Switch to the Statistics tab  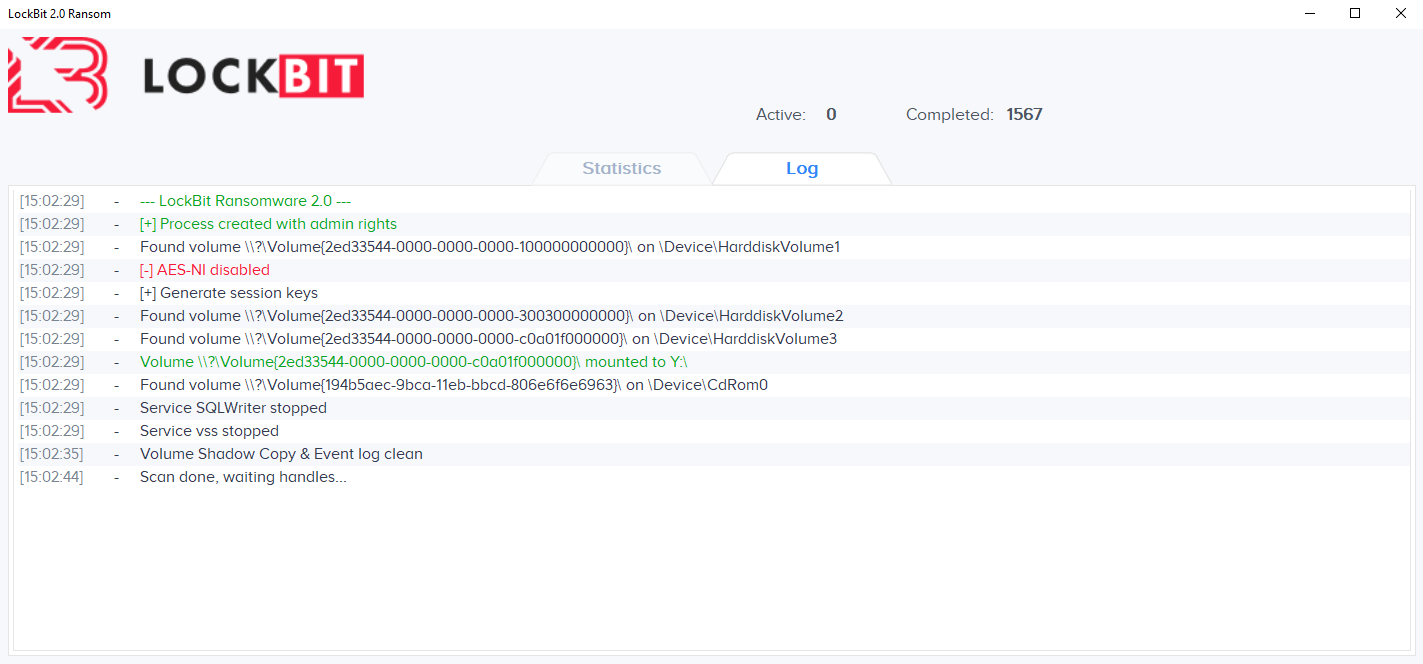622,168
